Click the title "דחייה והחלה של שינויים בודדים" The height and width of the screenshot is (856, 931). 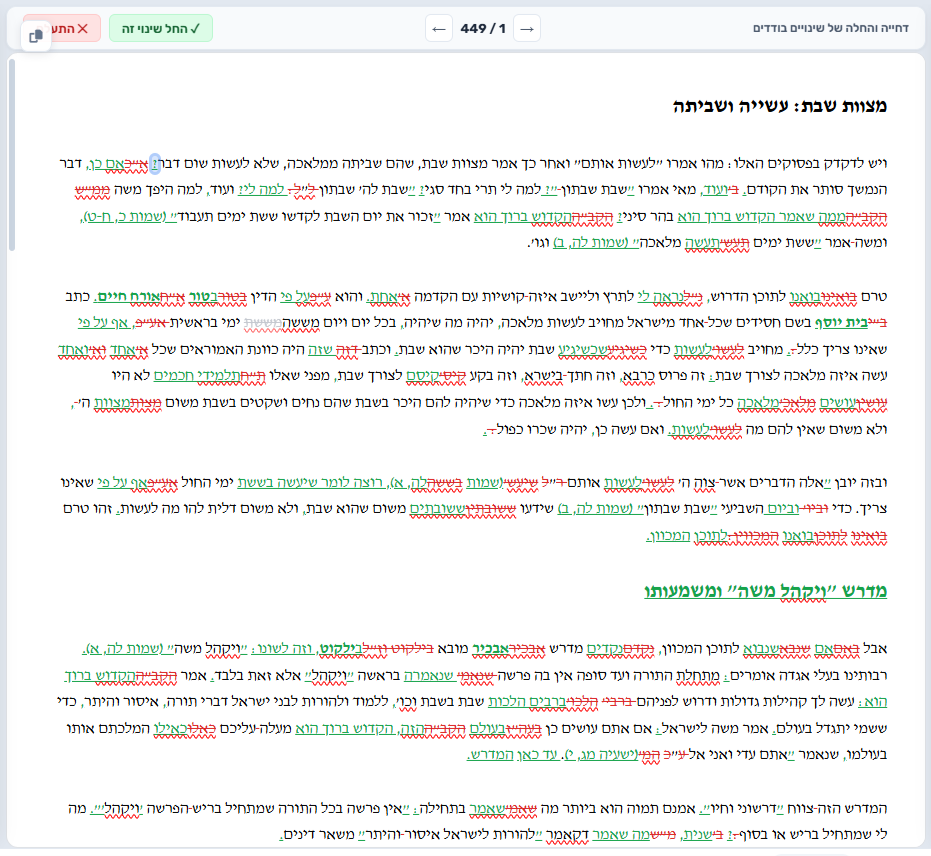pos(831,28)
